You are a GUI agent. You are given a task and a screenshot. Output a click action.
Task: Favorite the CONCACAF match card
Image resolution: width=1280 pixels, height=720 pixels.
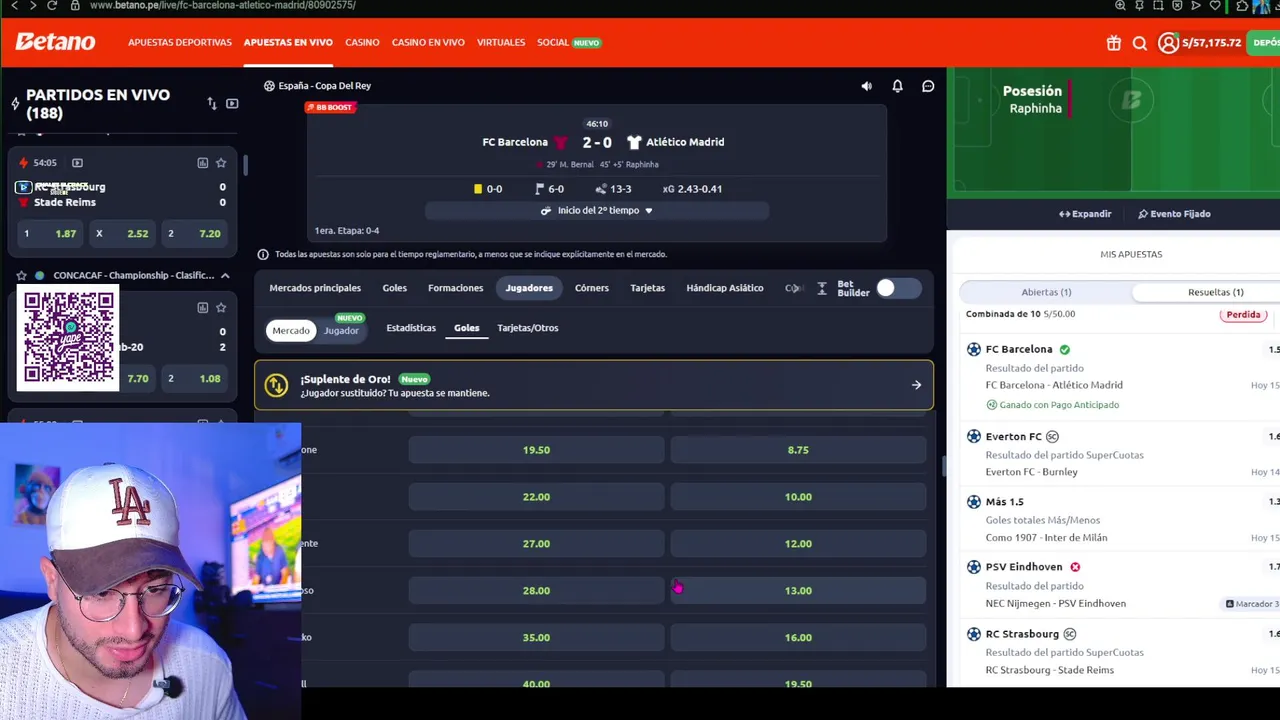(x=221, y=307)
